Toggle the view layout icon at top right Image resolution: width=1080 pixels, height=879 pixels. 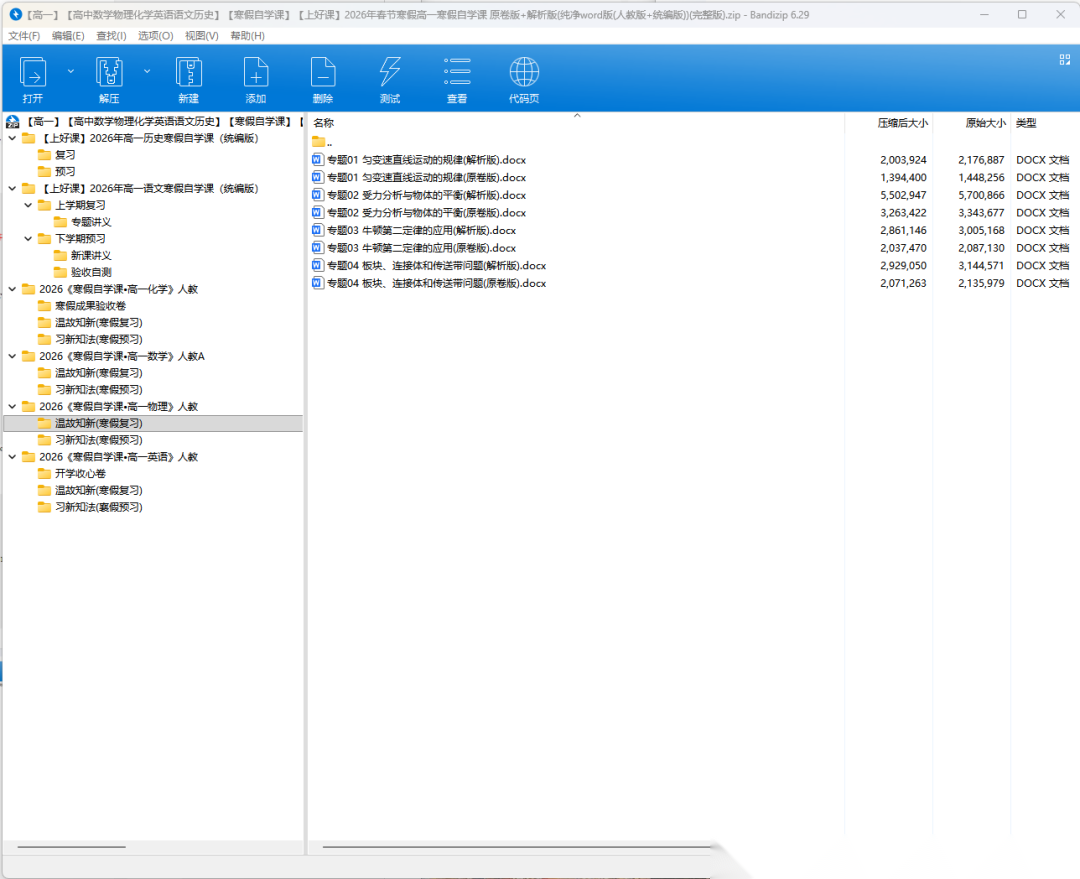[x=1065, y=60]
